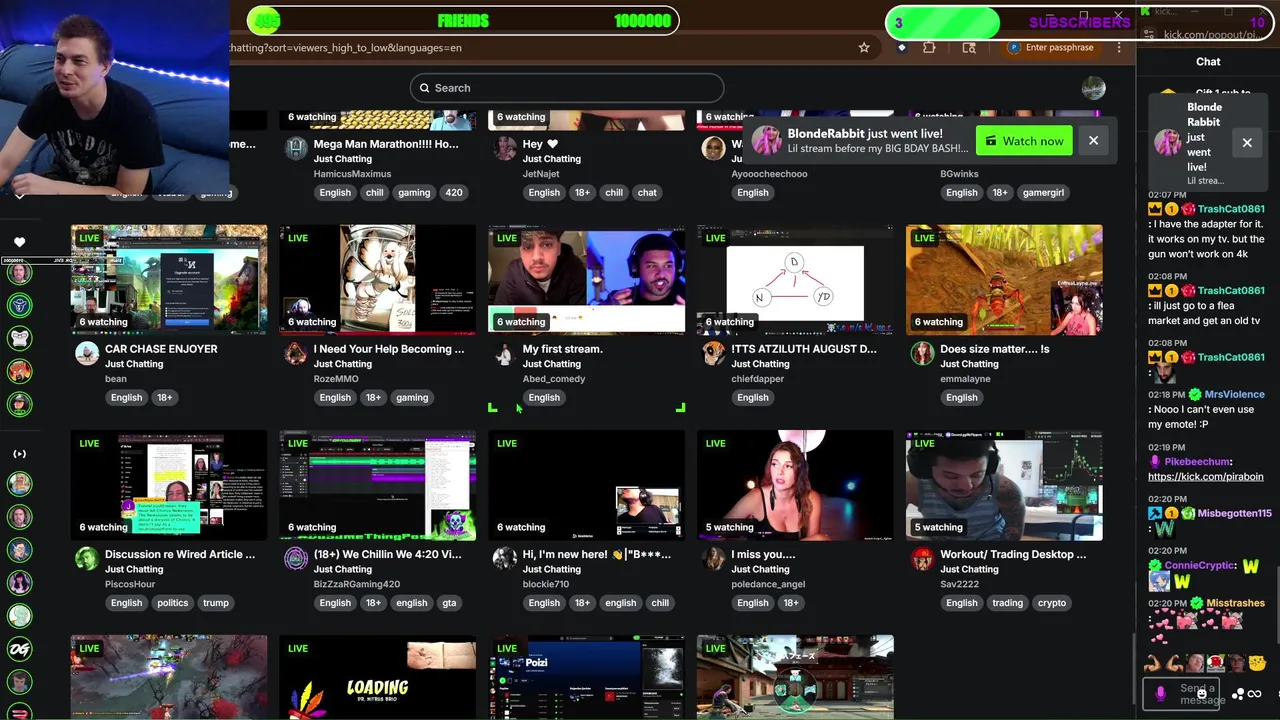This screenshot has height=720, width=1280.
Task: Click the flexing arm quick emote in chat
Action: point(1153,663)
